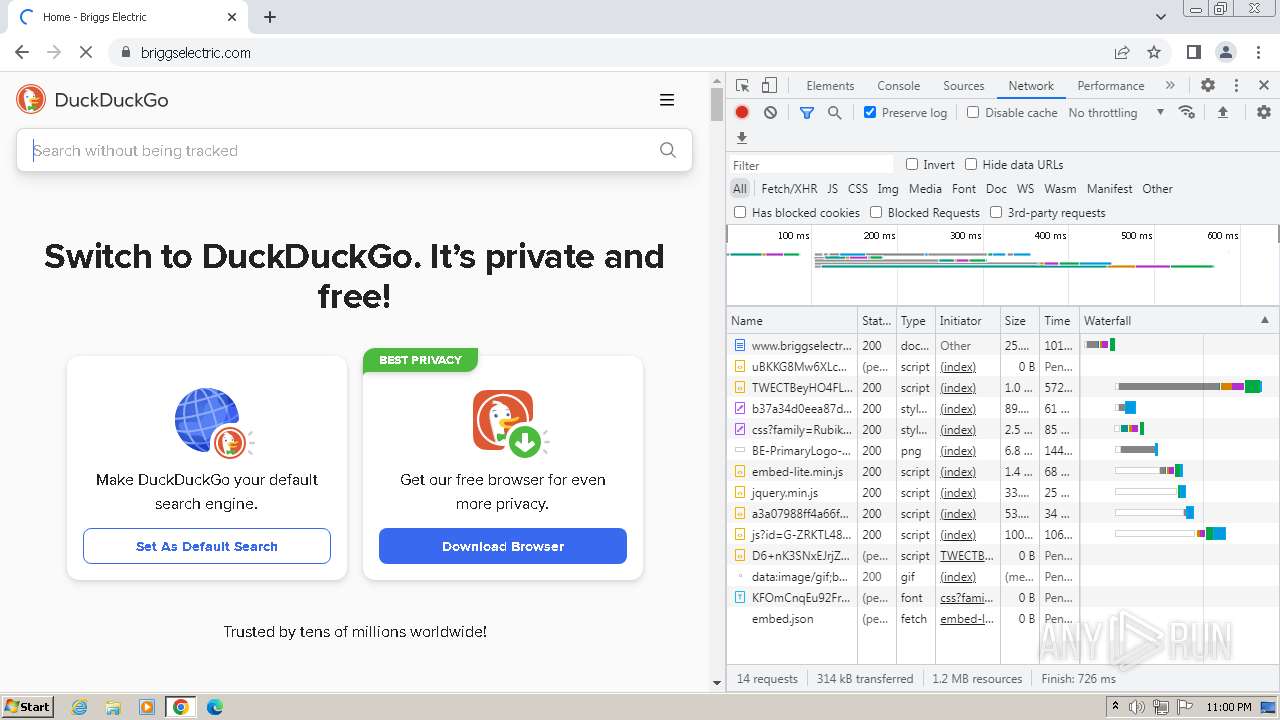Click the Download Browser button
Image resolution: width=1280 pixels, height=720 pixels.
[x=503, y=546]
